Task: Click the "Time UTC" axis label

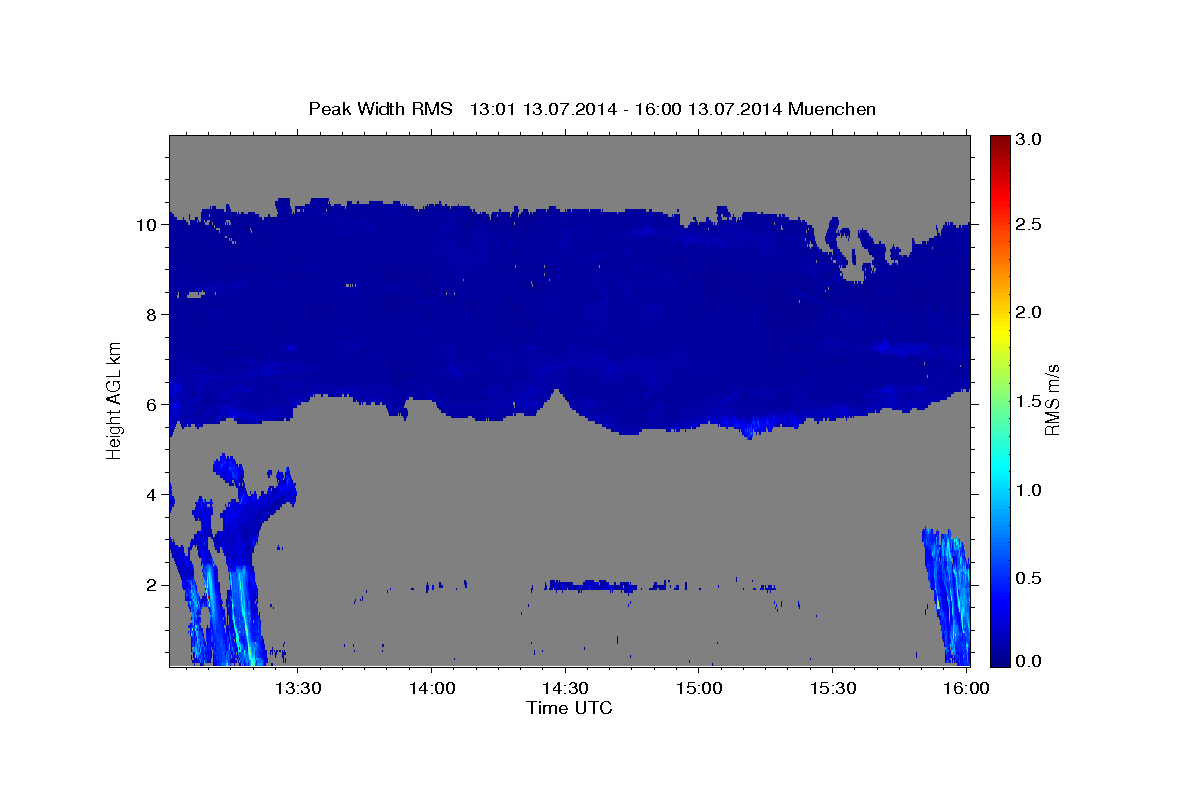Action: tap(569, 708)
